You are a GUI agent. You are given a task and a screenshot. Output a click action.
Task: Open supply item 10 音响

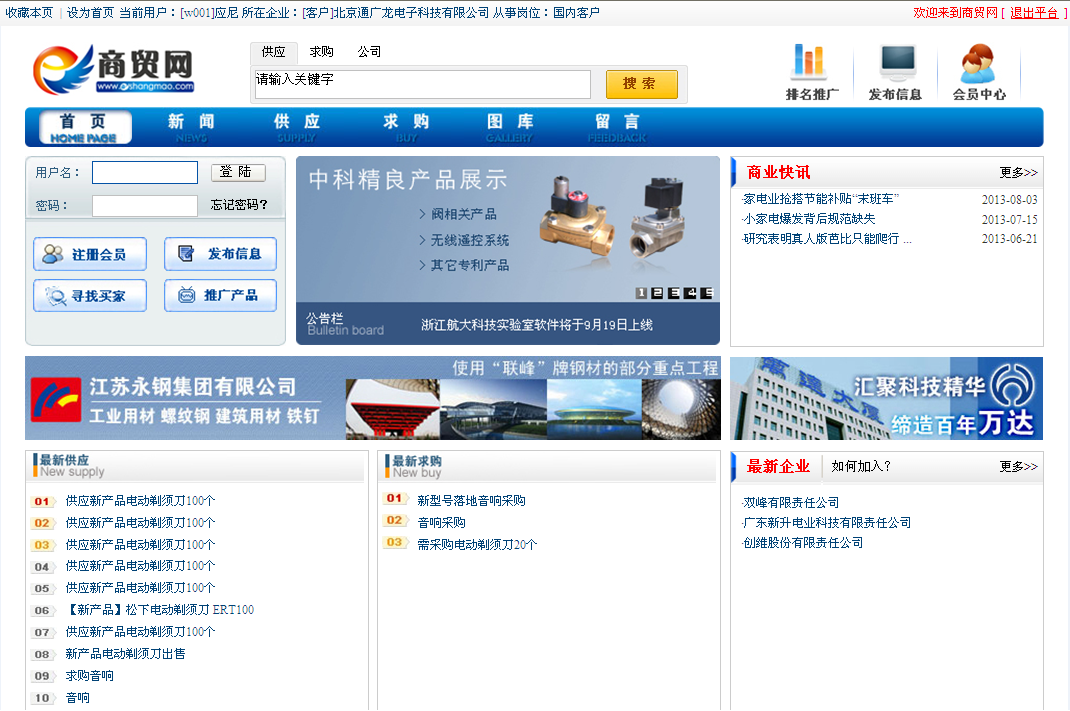[78, 697]
